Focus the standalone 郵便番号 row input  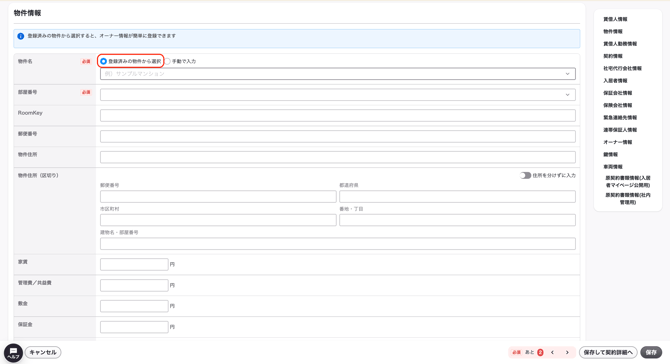(338, 136)
